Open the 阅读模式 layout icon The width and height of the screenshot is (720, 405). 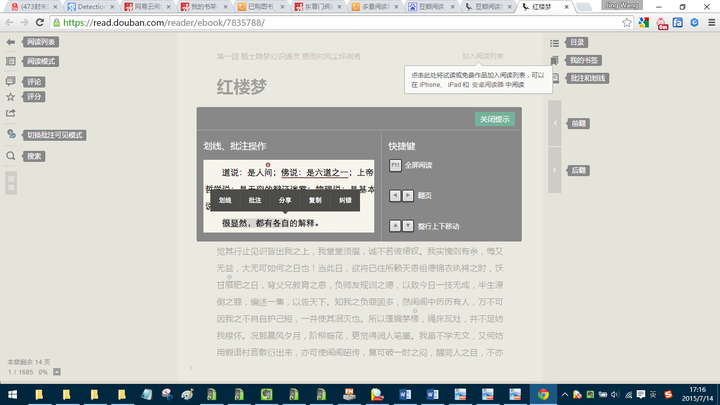(11, 61)
